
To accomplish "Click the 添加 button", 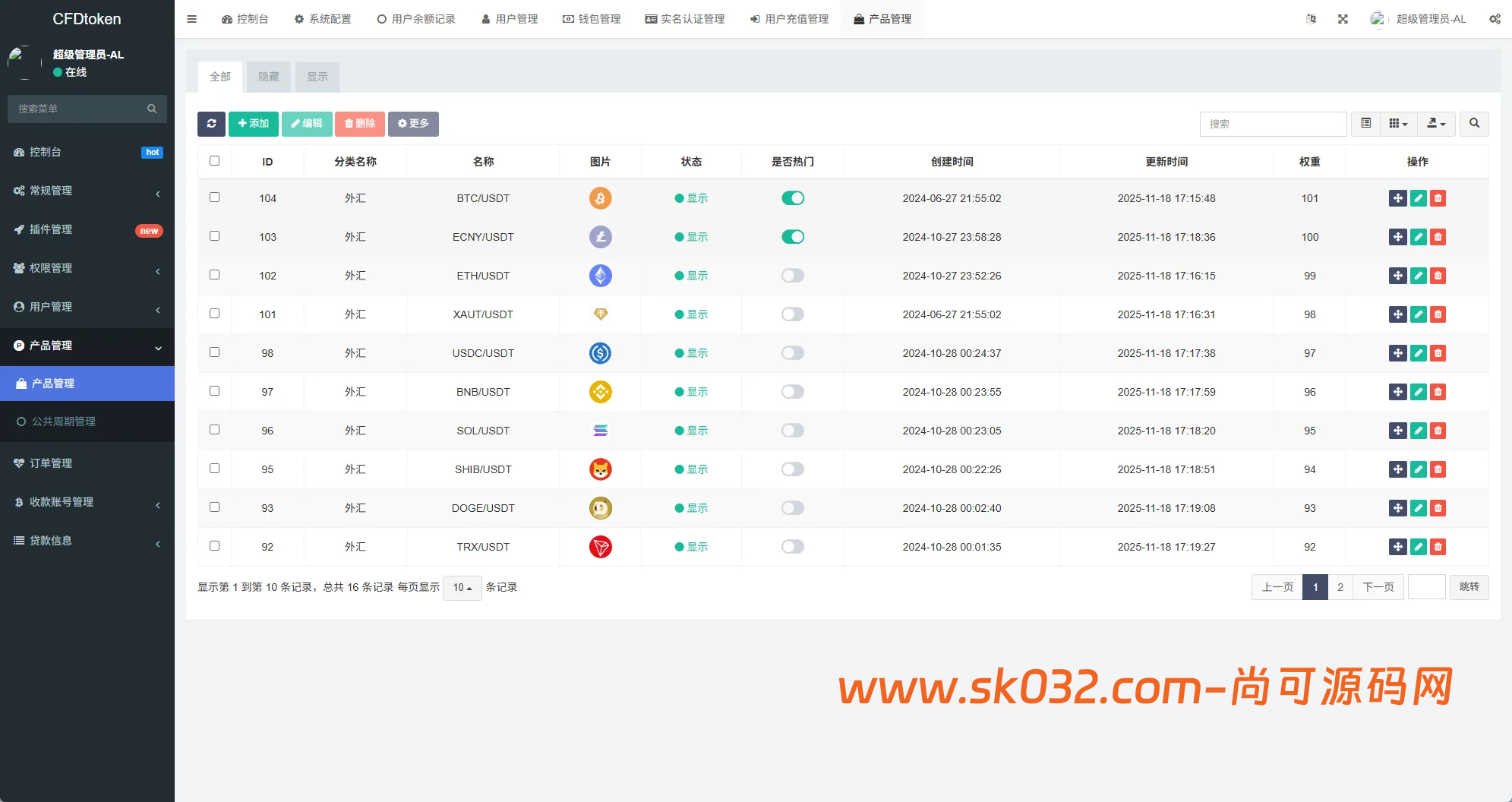I will coord(253,124).
